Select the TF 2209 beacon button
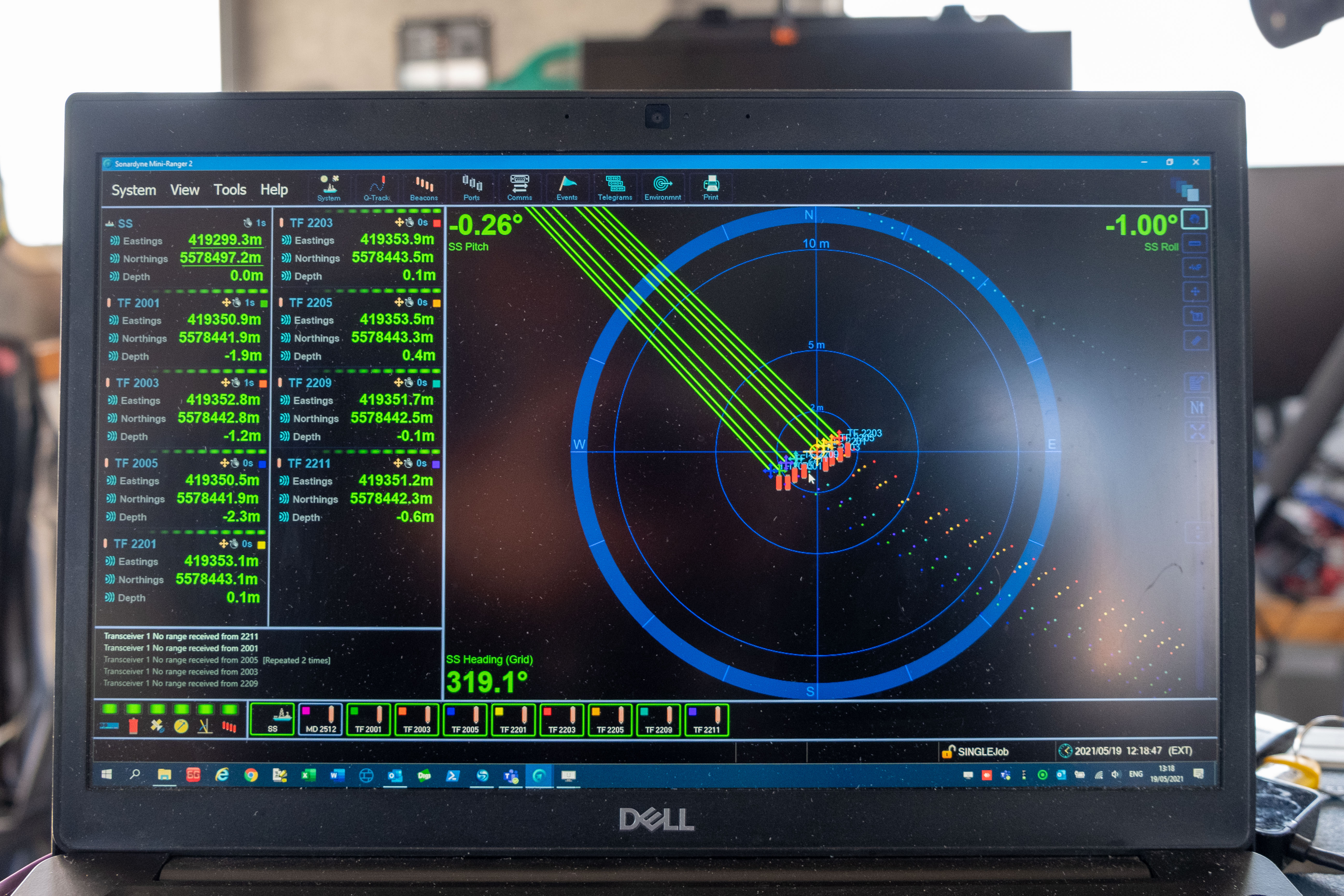 point(659,719)
